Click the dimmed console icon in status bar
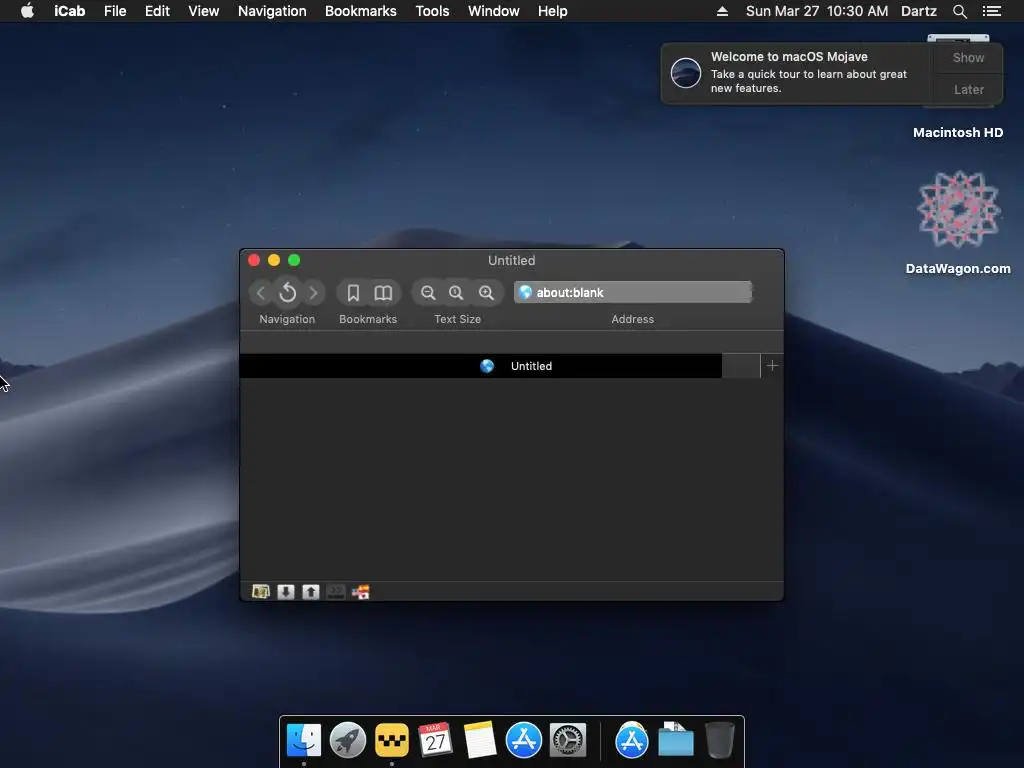Screen dimensions: 1024x768 pyautogui.click(x=336, y=592)
